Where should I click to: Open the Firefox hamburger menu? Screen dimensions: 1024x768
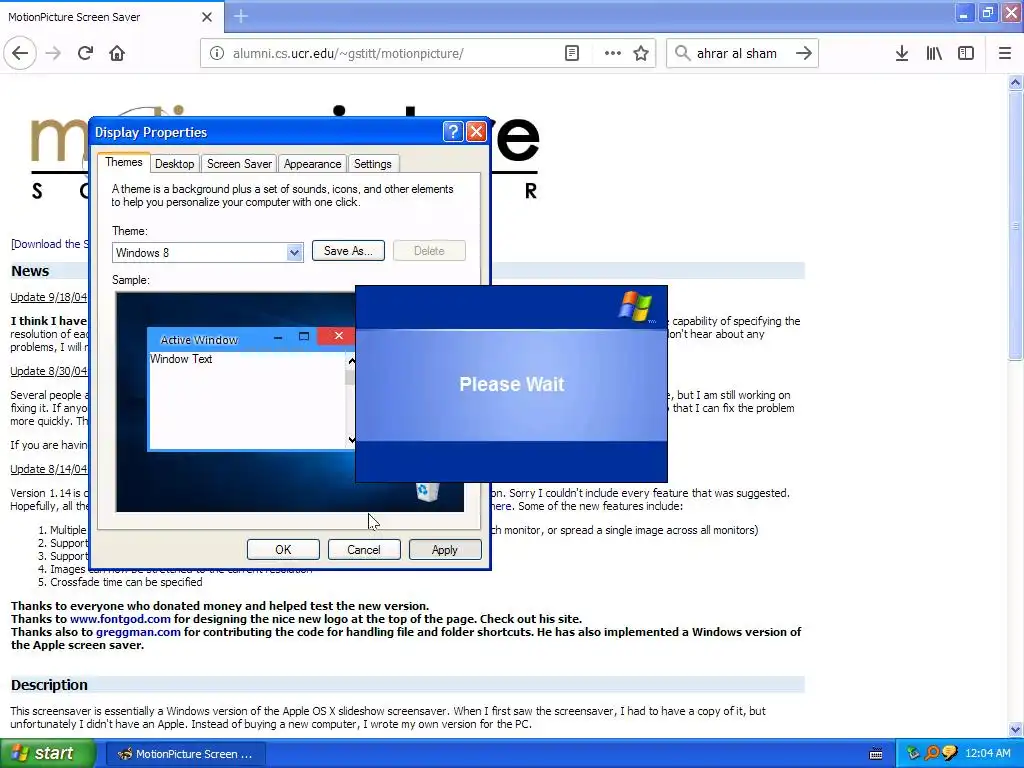tap(1005, 54)
